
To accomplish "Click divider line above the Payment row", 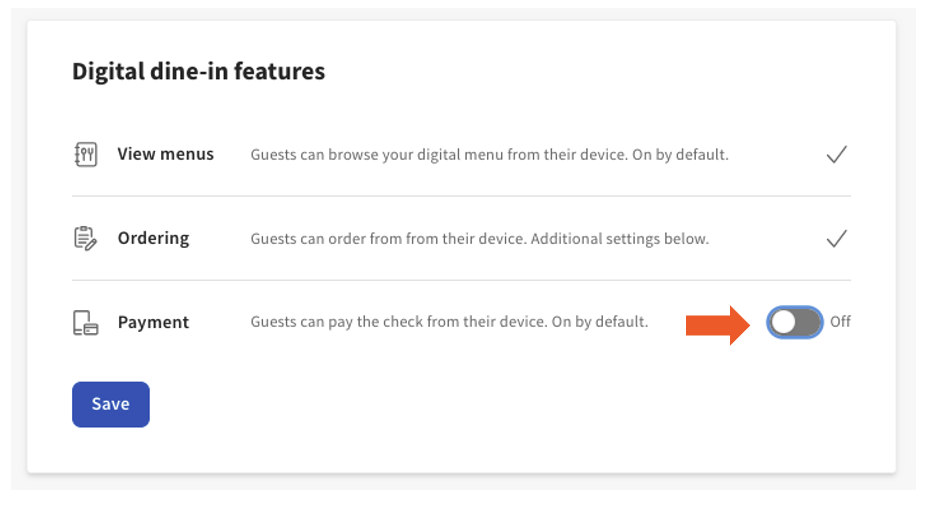I will point(461,281).
